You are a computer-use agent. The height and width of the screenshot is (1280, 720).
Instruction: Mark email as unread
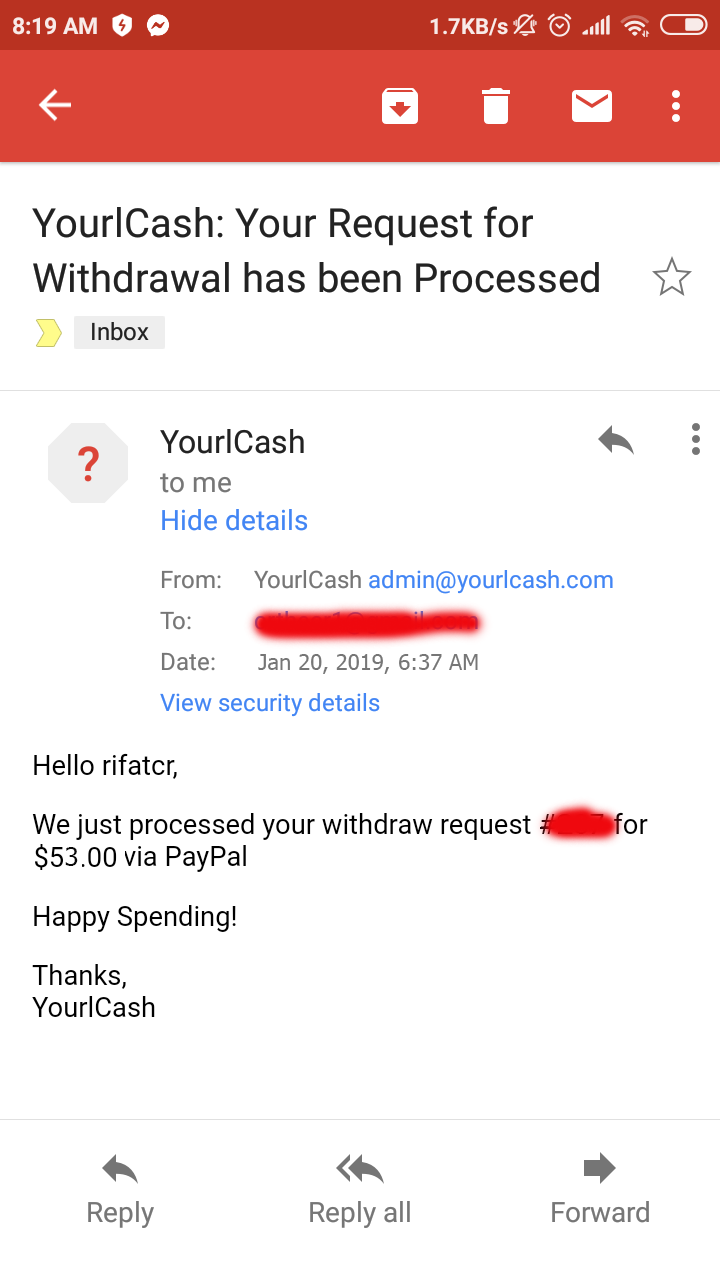coord(592,105)
